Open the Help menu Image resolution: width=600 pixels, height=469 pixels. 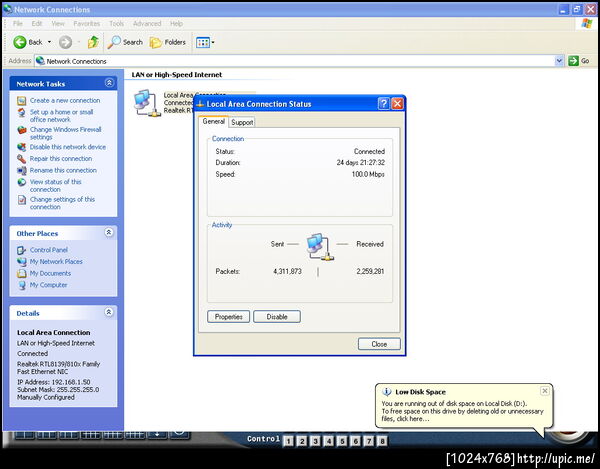pos(176,24)
